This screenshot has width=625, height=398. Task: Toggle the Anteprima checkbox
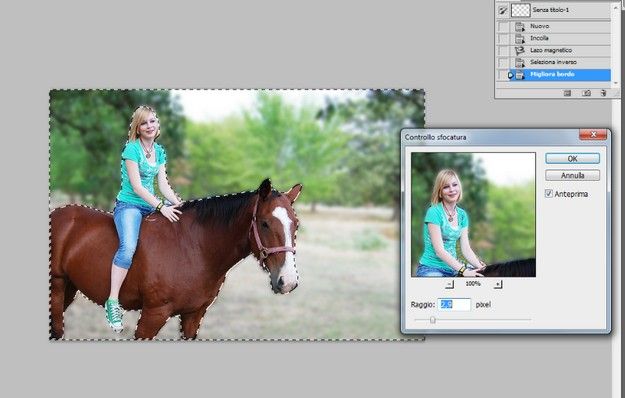click(x=549, y=194)
